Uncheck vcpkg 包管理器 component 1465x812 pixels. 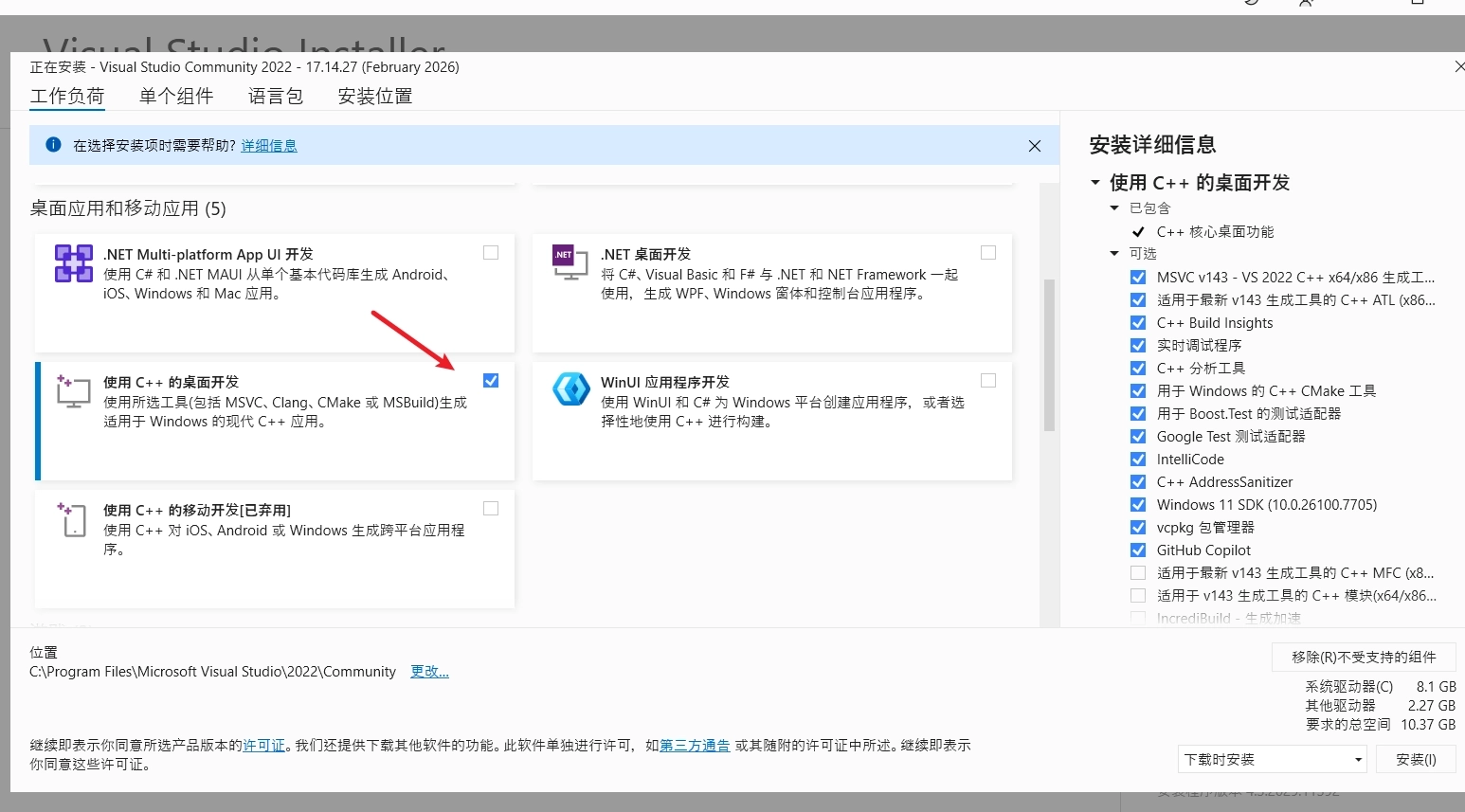tap(1138, 528)
